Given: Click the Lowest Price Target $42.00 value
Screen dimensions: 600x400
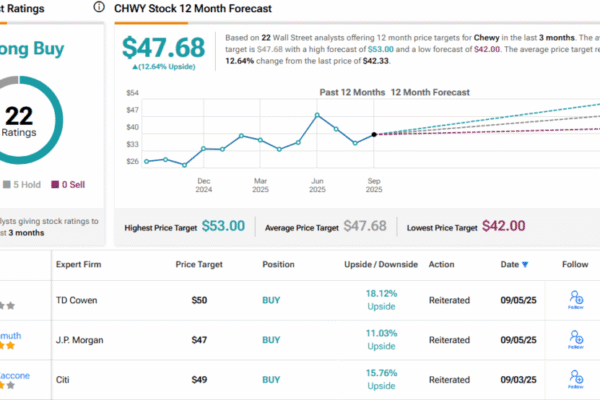Looking at the screenshot, I should click(504, 226).
